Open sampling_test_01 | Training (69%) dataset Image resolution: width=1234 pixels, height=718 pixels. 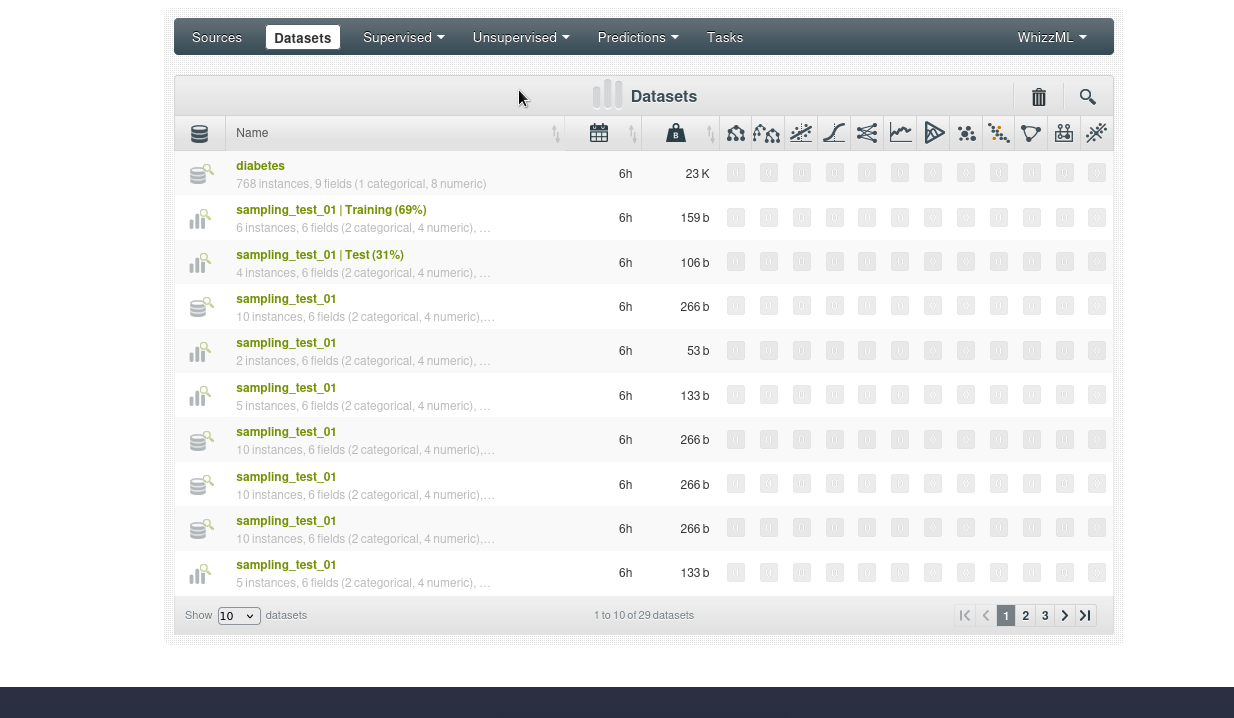click(x=331, y=210)
